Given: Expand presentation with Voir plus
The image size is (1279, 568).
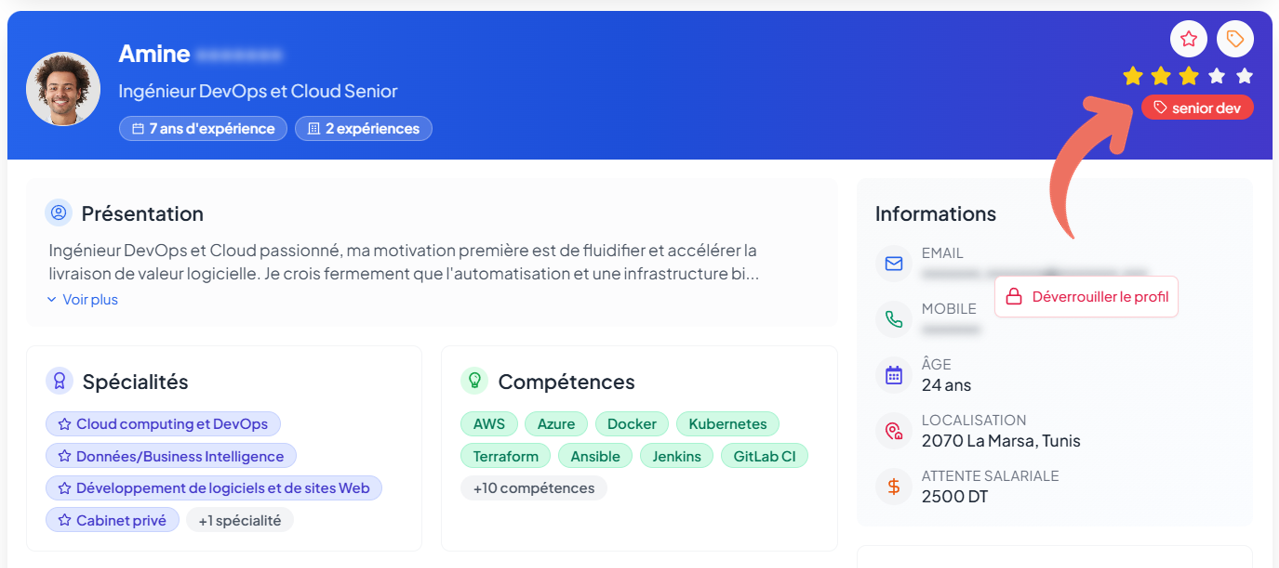Looking at the screenshot, I should [83, 299].
